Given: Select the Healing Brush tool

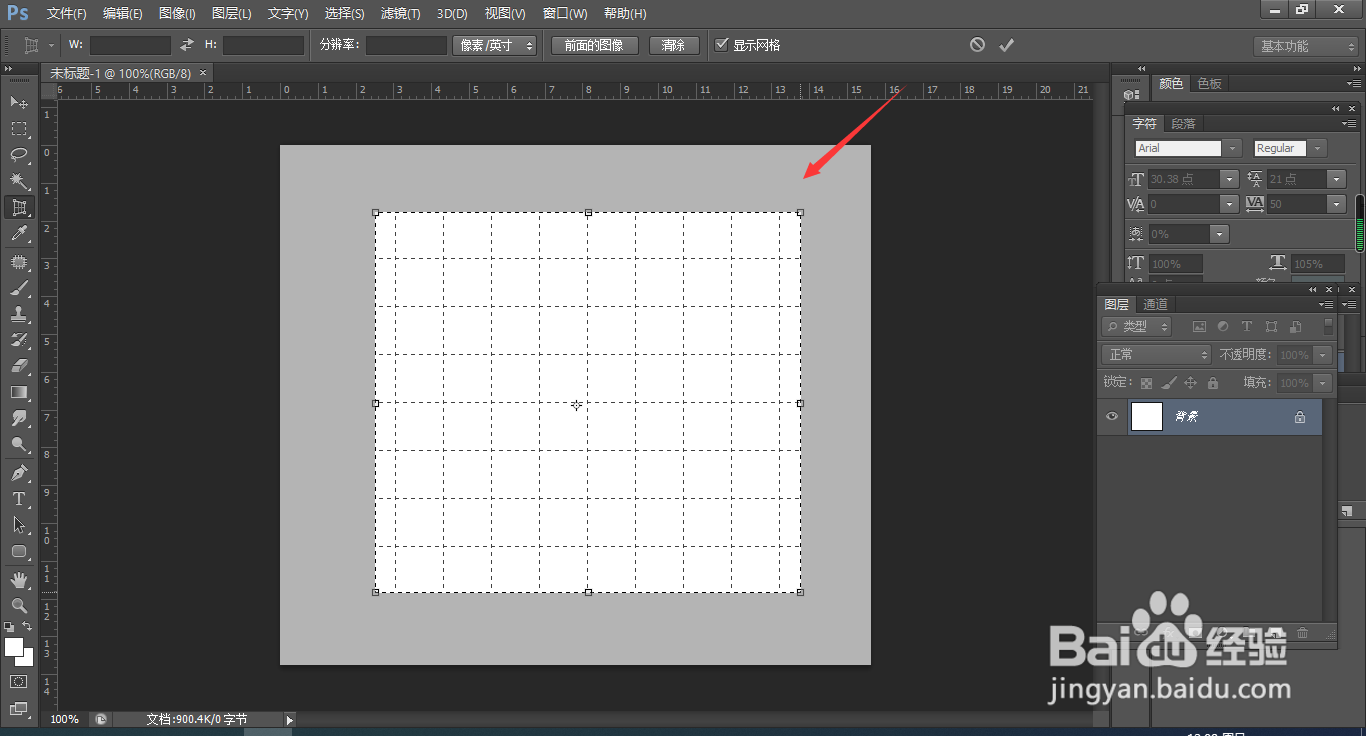Looking at the screenshot, I should point(19,262).
